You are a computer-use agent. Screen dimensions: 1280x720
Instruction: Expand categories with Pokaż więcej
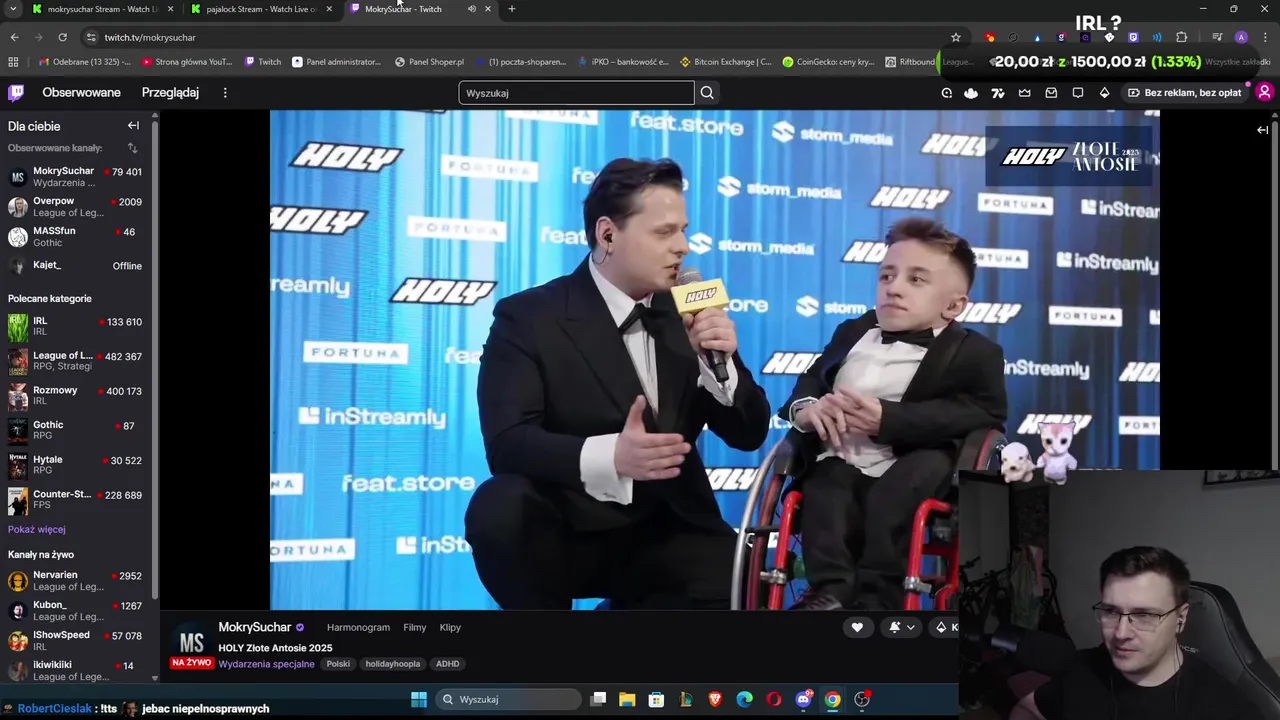[37, 529]
